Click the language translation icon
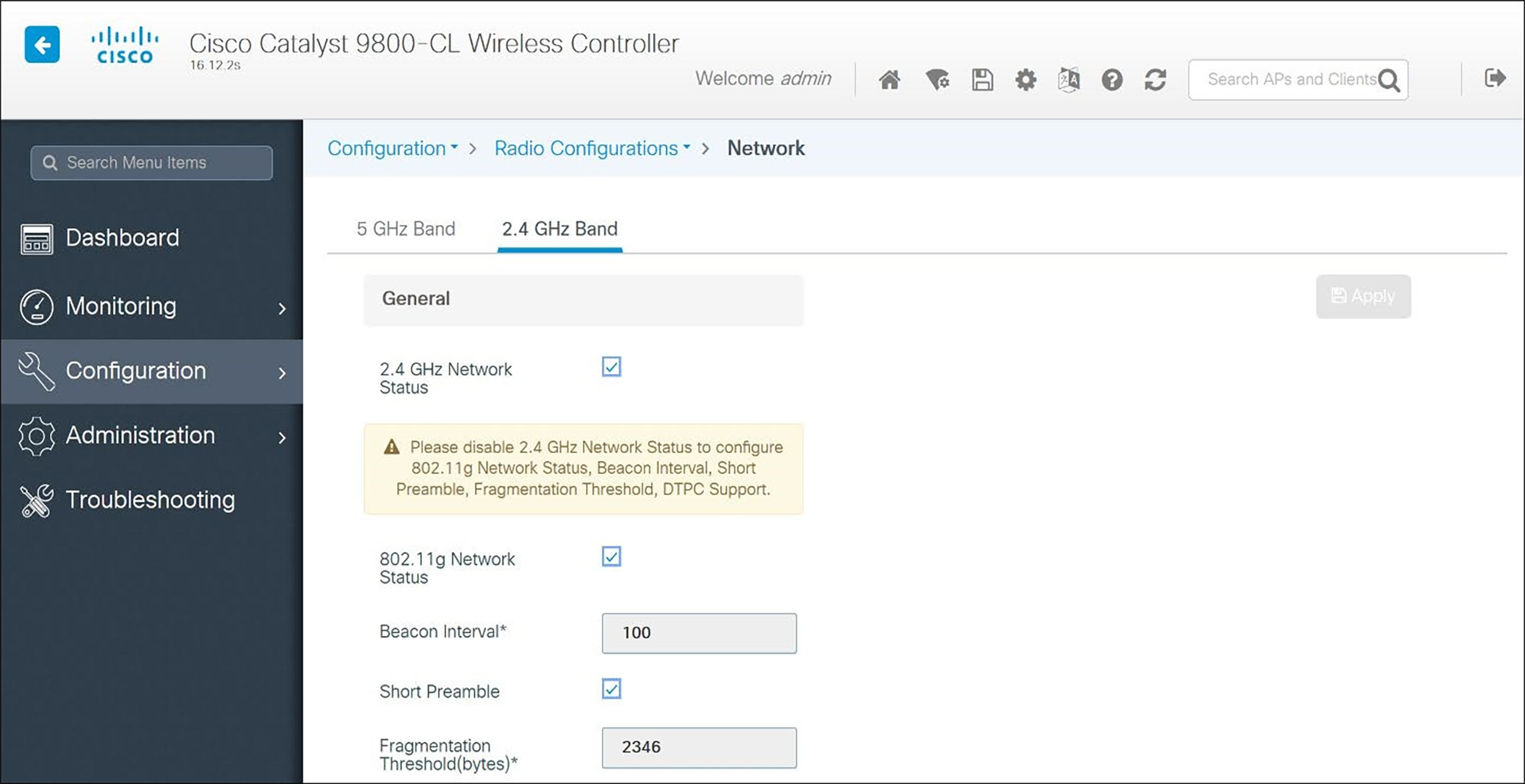This screenshot has height=784, width=1525. (1068, 79)
